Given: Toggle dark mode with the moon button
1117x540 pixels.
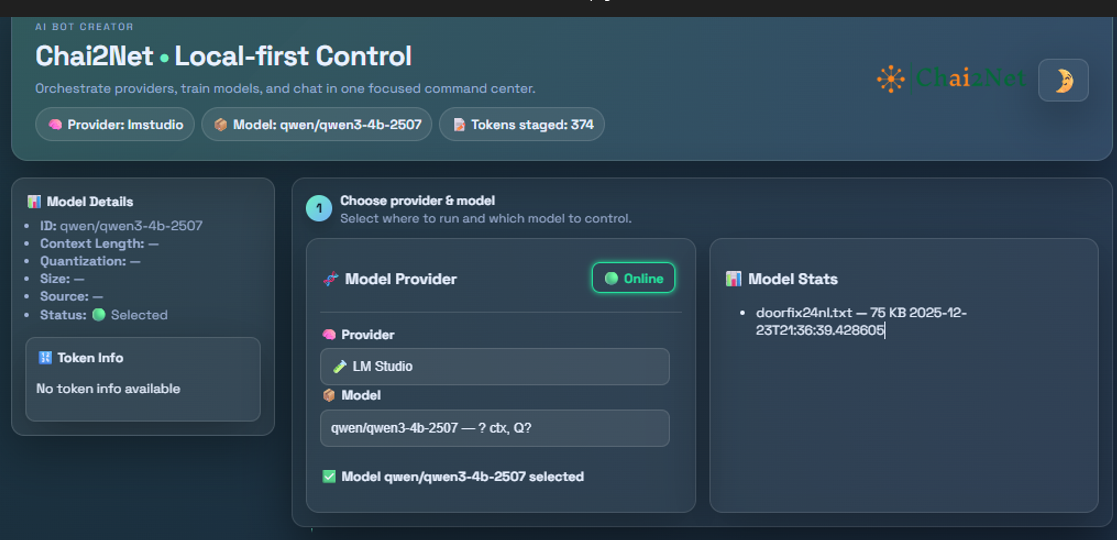Looking at the screenshot, I should [x=1063, y=80].
